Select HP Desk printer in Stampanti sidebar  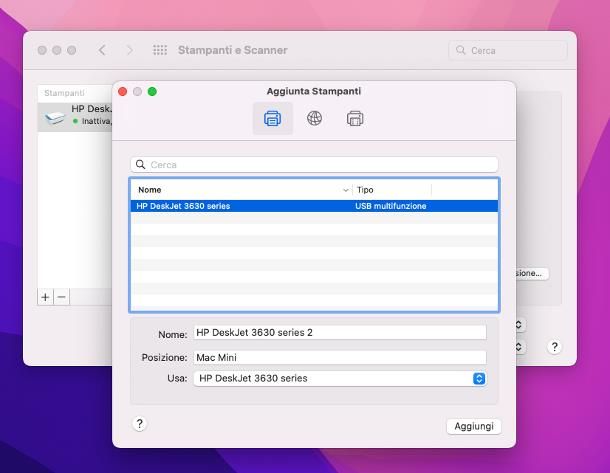coord(75,116)
